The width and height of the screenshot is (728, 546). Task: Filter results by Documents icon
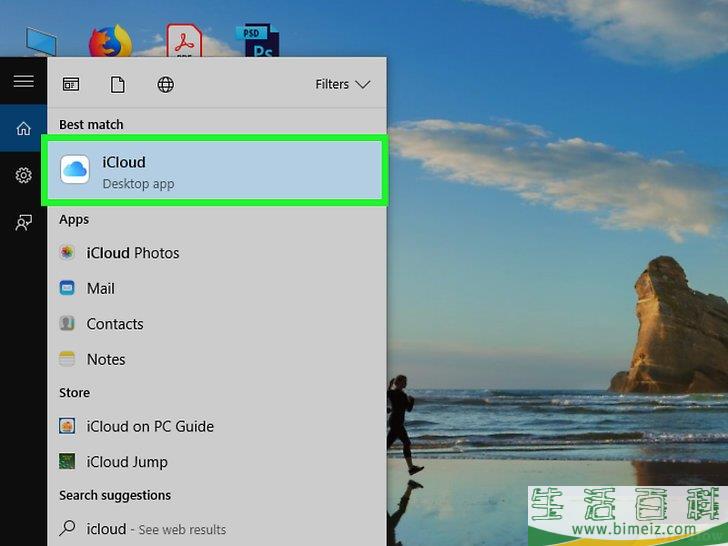pos(118,85)
